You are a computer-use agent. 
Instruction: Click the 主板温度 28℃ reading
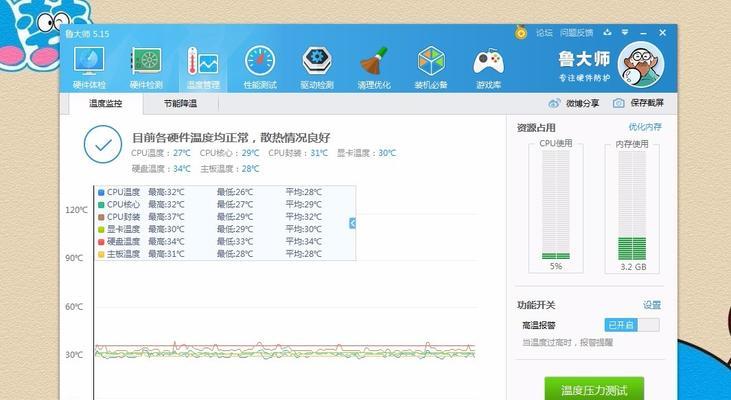[x=229, y=169]
